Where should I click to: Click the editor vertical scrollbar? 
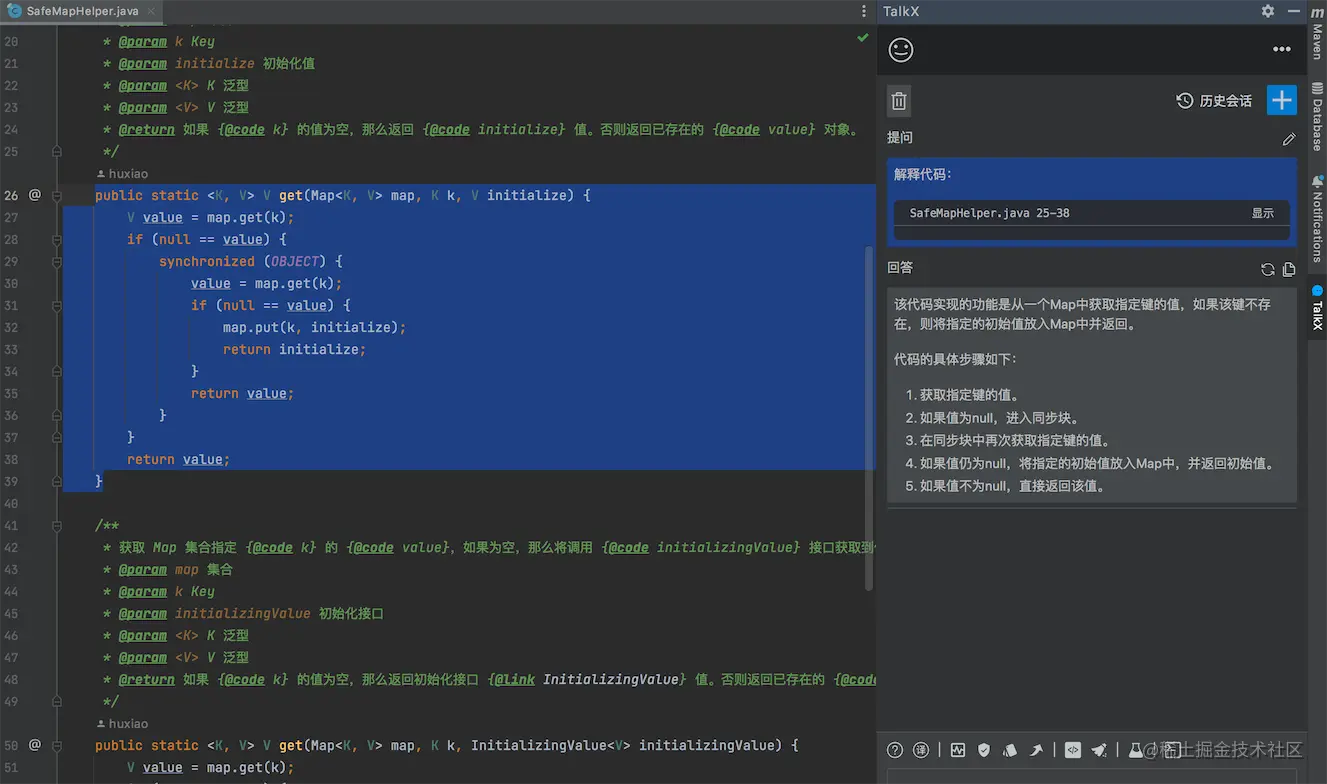click(869, 420)
